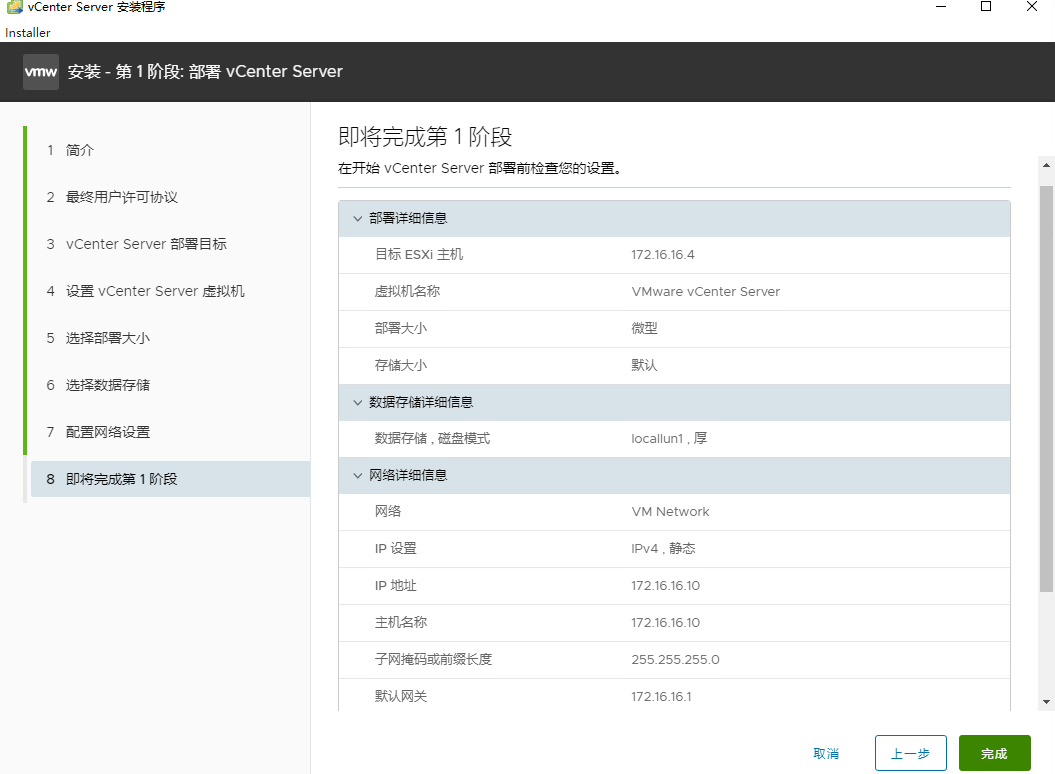Click default gateway value 172.16.16.1
The width and height of the screenshot is (1055, 774).
tap(661, 697)
